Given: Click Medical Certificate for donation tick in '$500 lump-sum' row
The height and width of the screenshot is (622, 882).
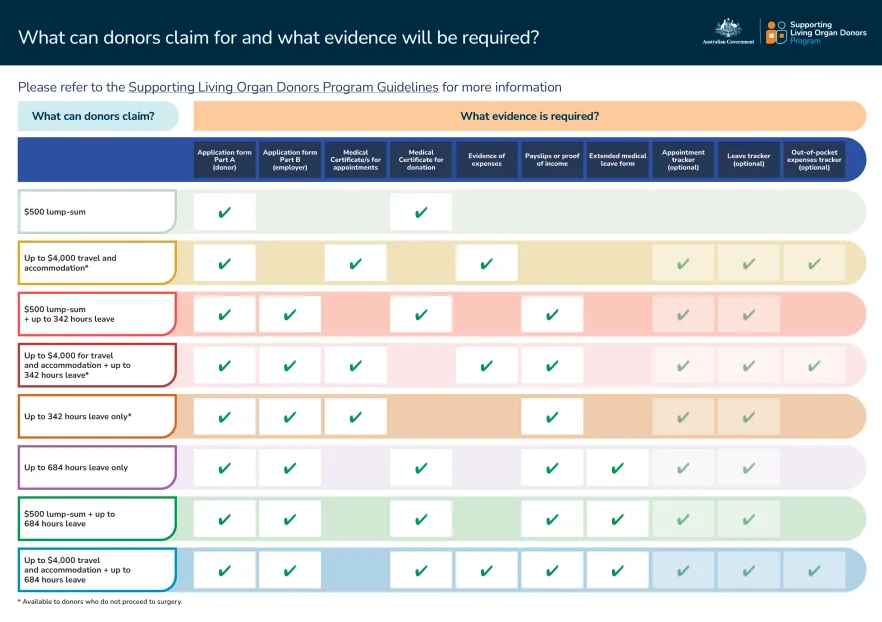Looking at the screenshot, I should pos(421,212).
